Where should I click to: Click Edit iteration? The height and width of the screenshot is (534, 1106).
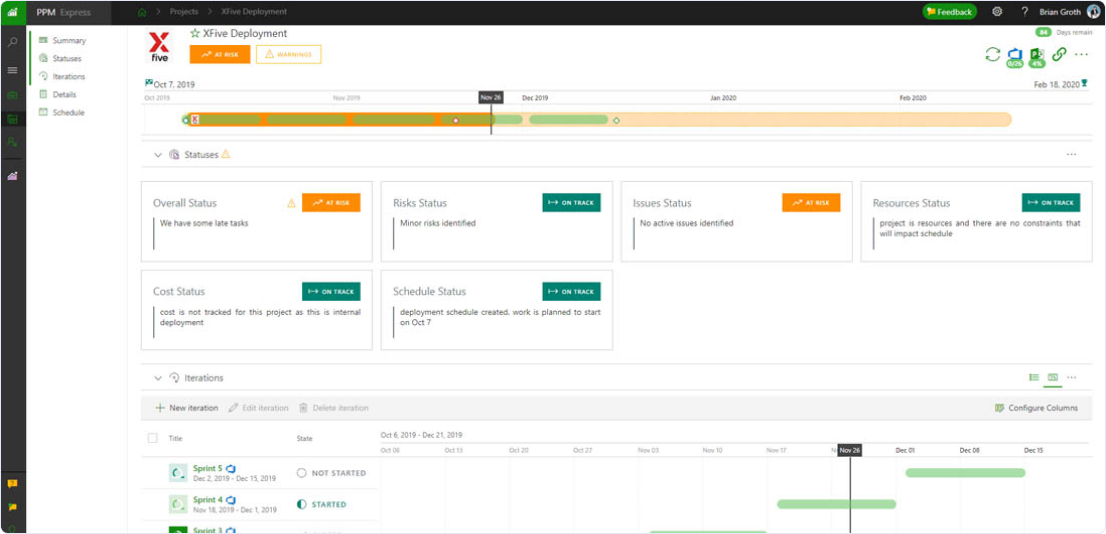(258, 408)
